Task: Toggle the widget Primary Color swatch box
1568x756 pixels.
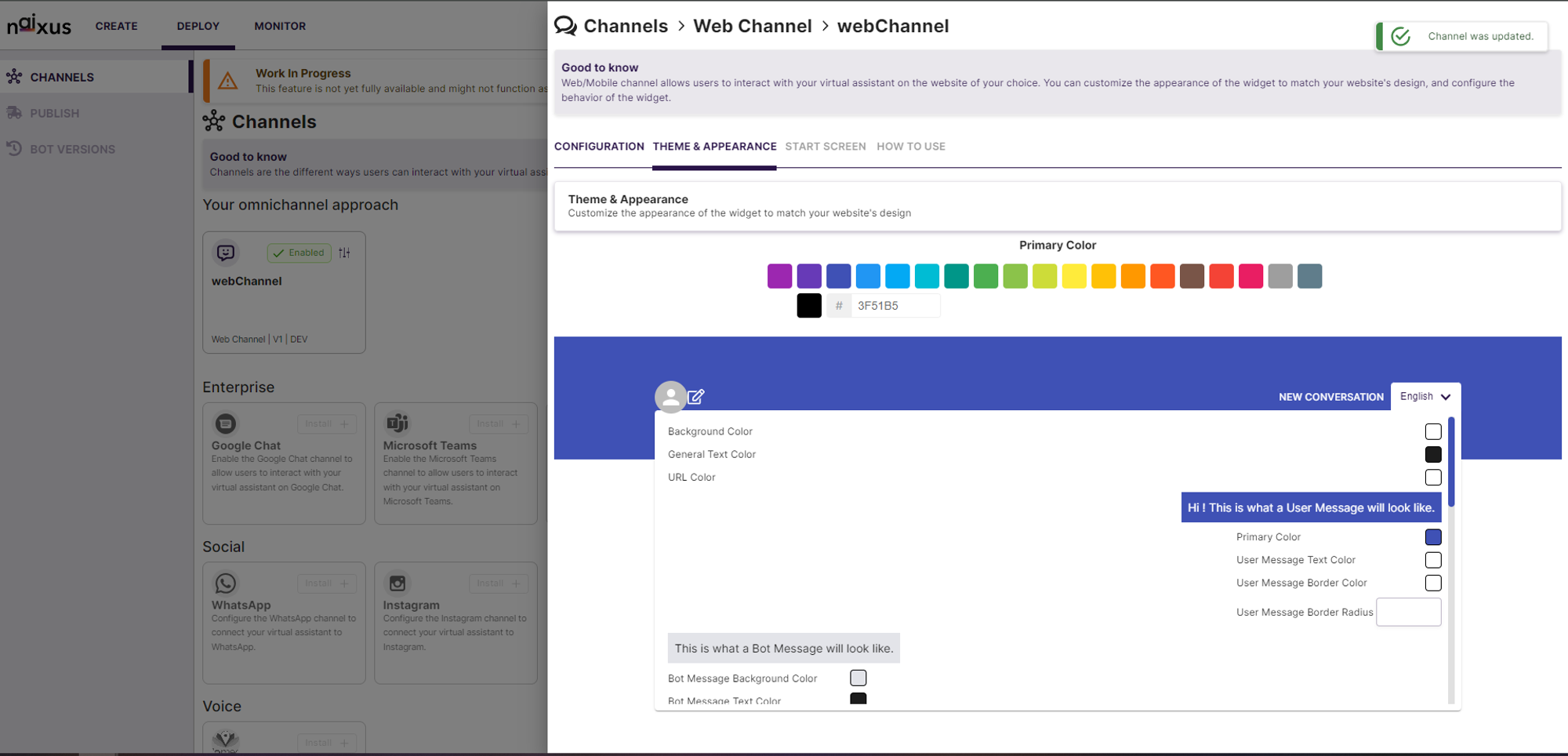Action: (x=1433, y=537)
